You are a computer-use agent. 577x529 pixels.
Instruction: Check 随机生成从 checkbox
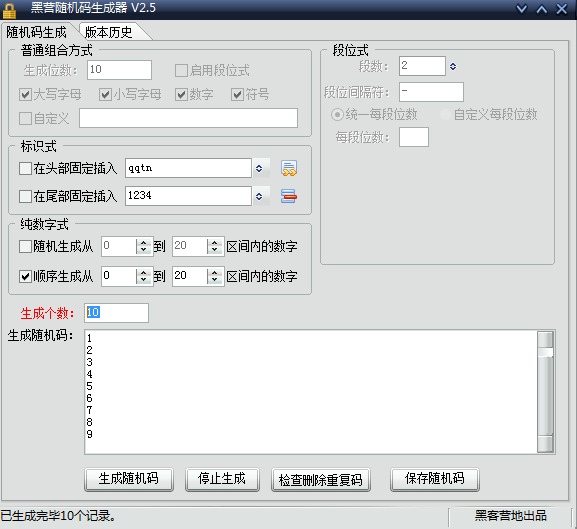(x=25, y=246)
